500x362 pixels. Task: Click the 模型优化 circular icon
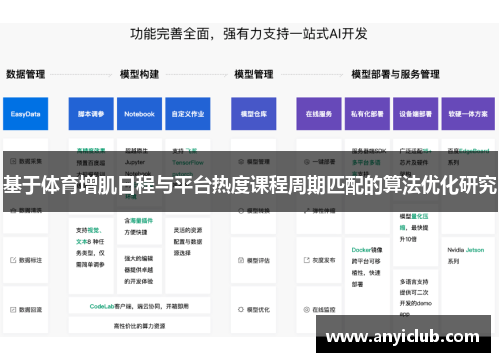[241, 310]
